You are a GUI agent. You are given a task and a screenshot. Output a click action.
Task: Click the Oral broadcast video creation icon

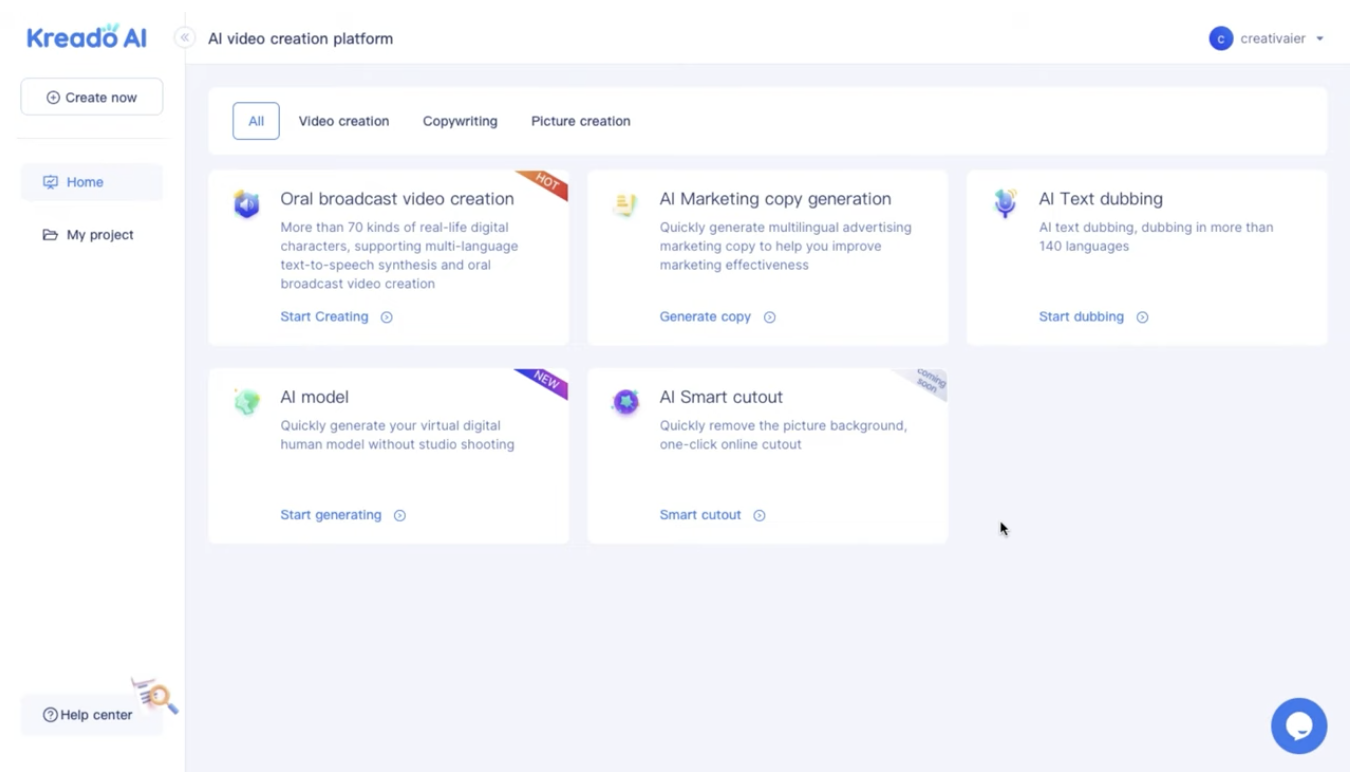pos(246,204)
